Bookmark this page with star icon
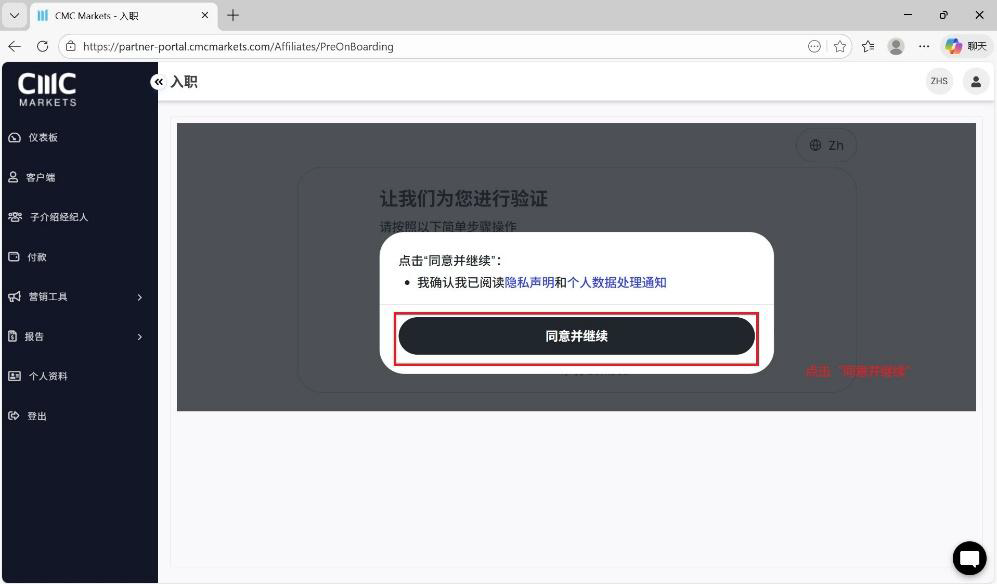Viewport: 997px width, 584px height. [x=840, y=46]
